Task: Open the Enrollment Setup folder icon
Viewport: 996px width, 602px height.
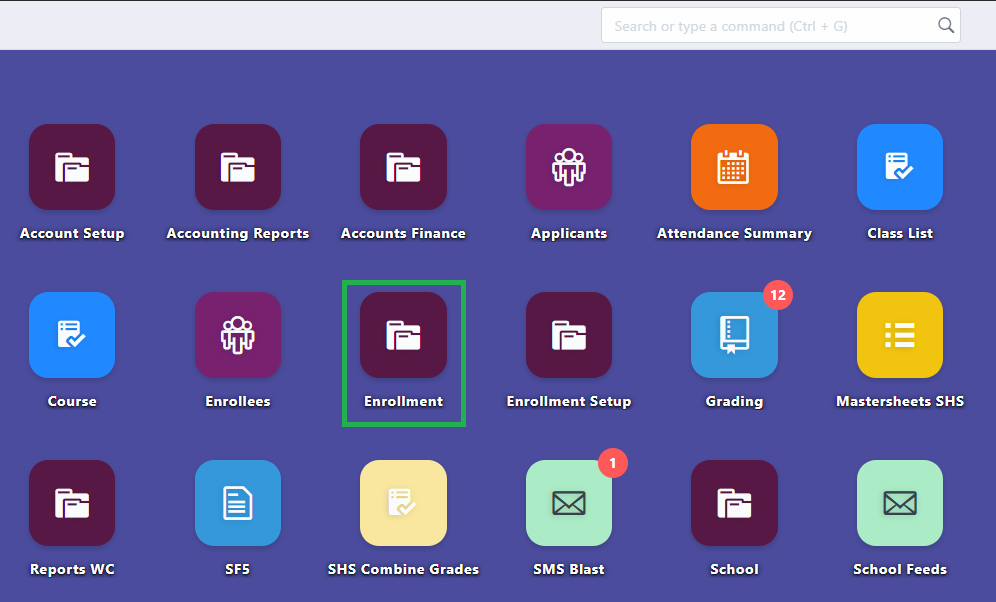Action: point(569,335)
